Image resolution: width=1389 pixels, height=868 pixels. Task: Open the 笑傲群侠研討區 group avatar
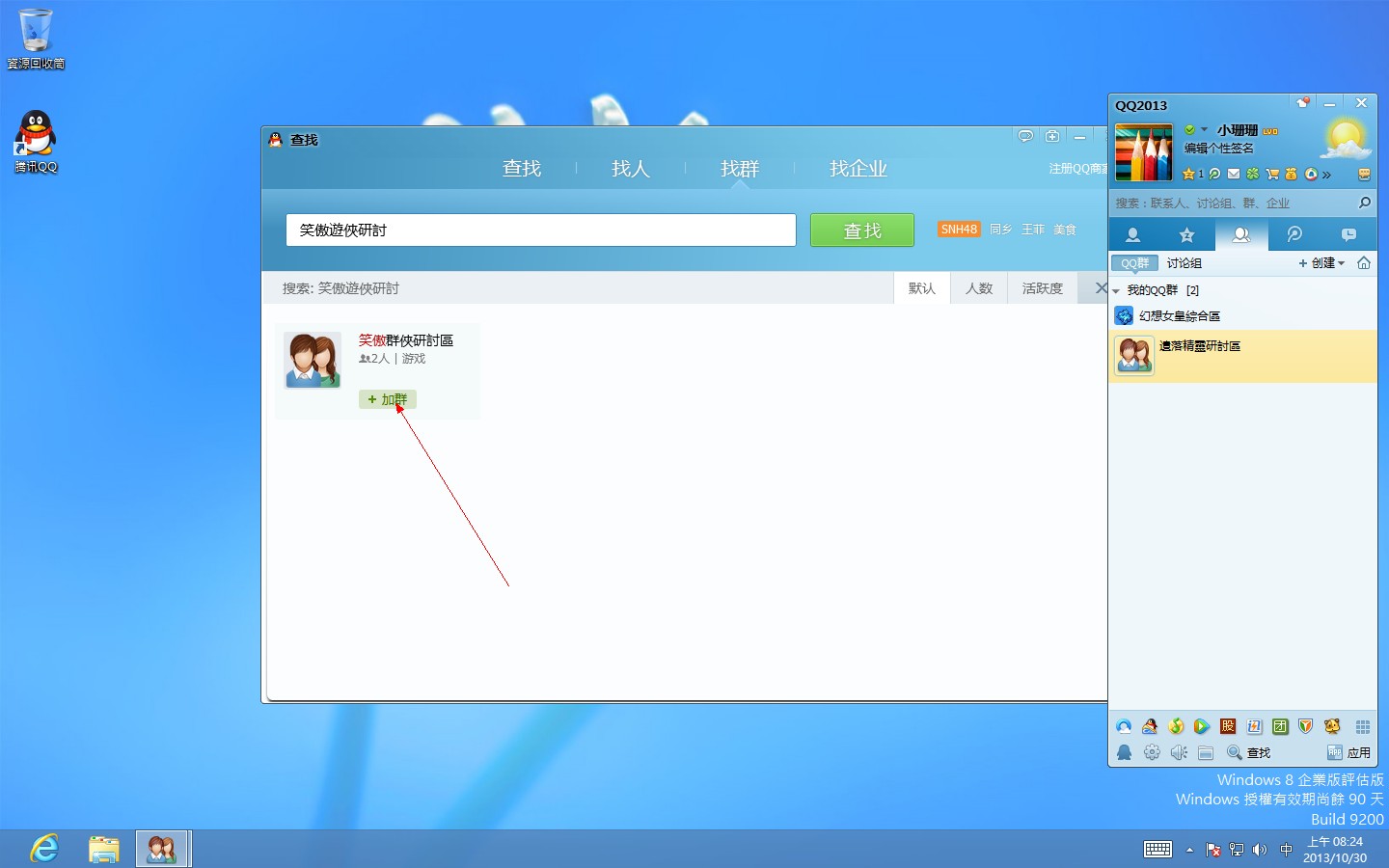(313, 361)
